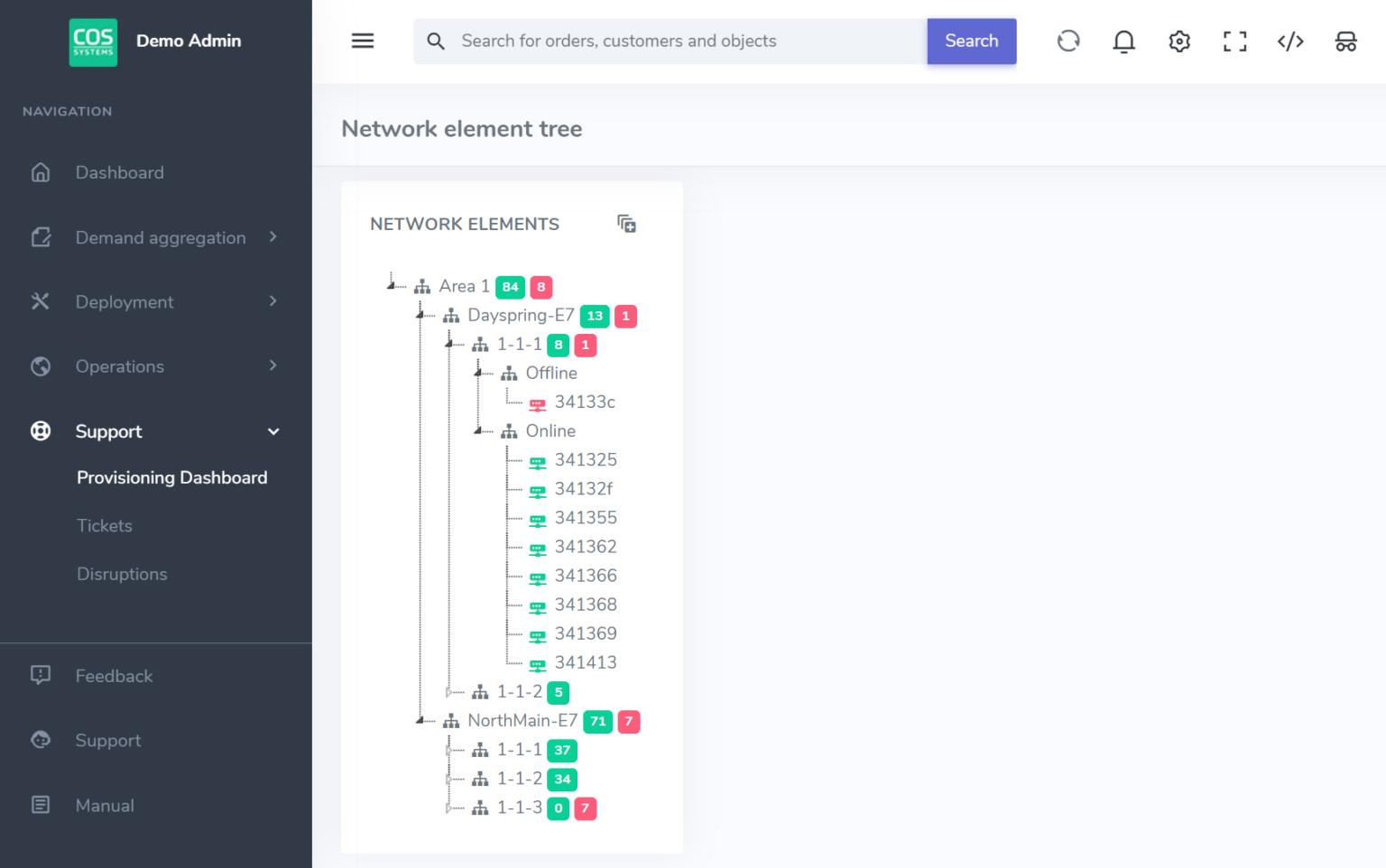Collapse the NorthMain-E7 tree arrow
Screen dimensions: 1386x868
(420, 719)
